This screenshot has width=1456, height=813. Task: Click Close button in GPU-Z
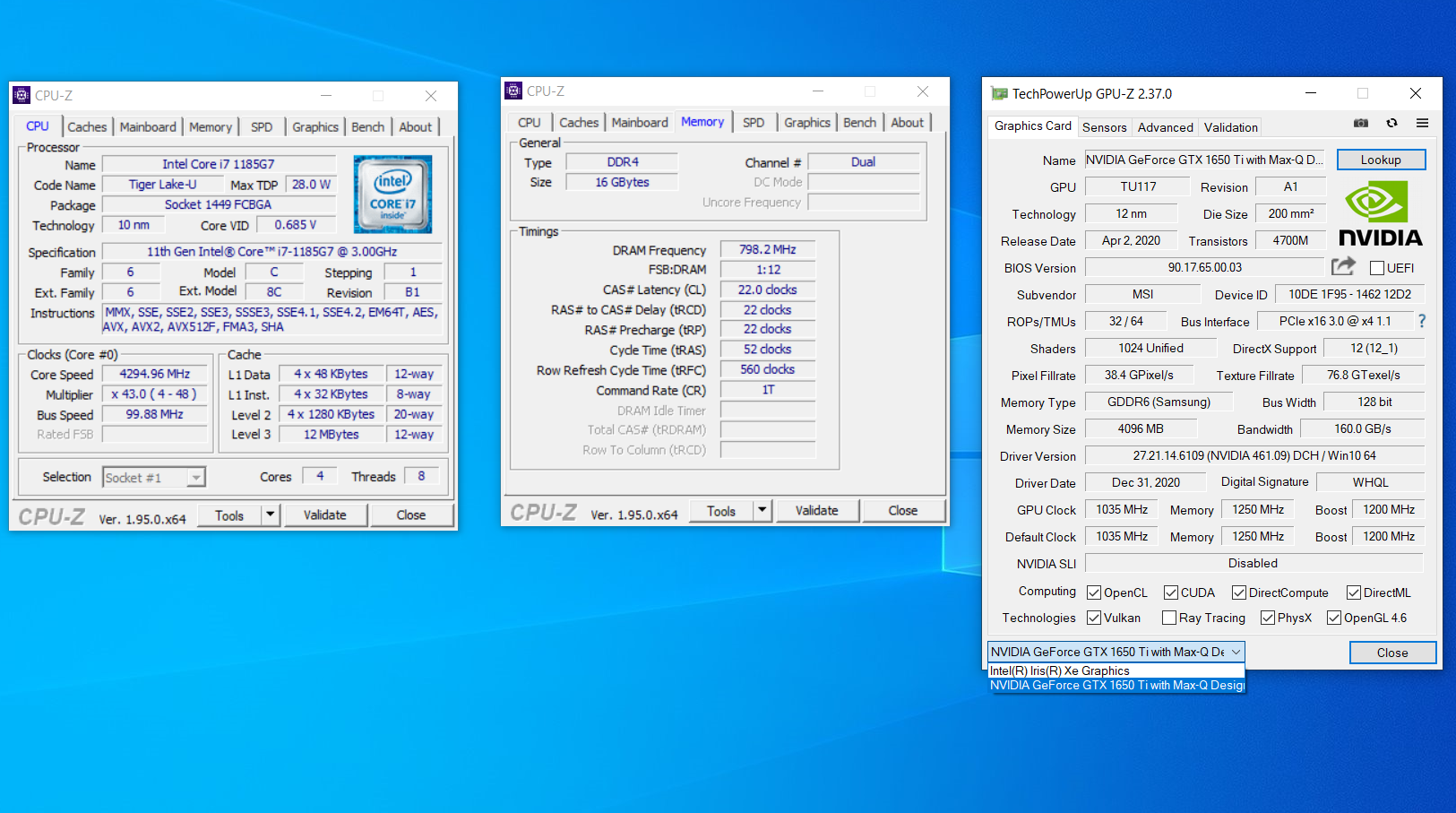pyautogui.click(x=1392, y=653)
